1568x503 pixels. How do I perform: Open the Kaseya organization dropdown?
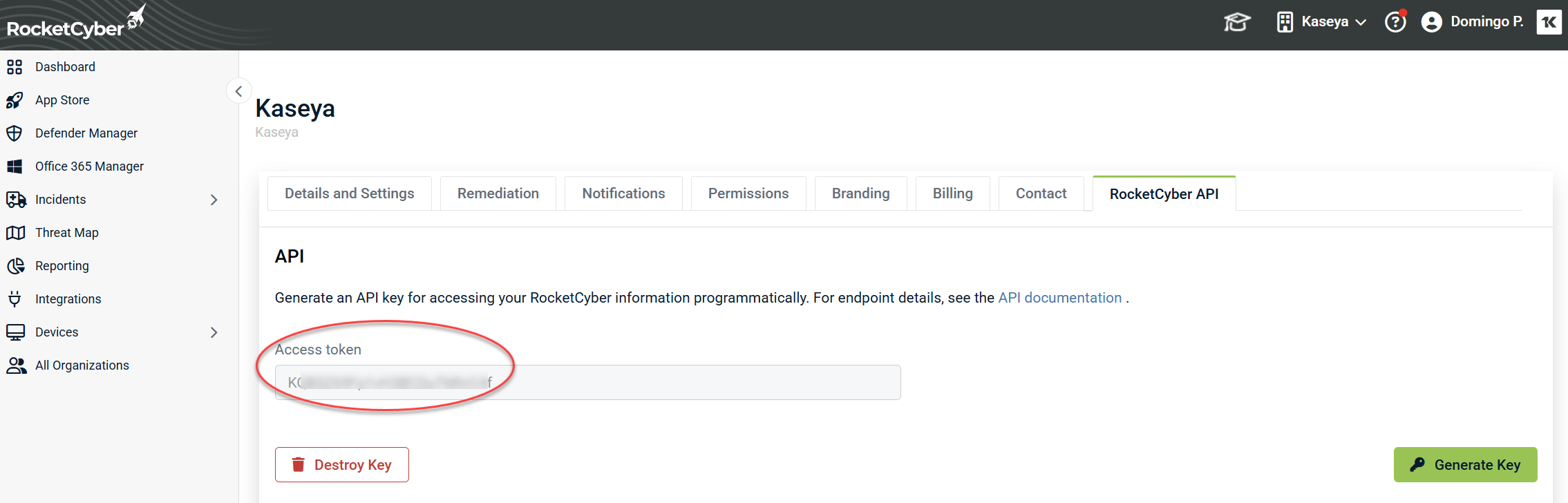1322,22
